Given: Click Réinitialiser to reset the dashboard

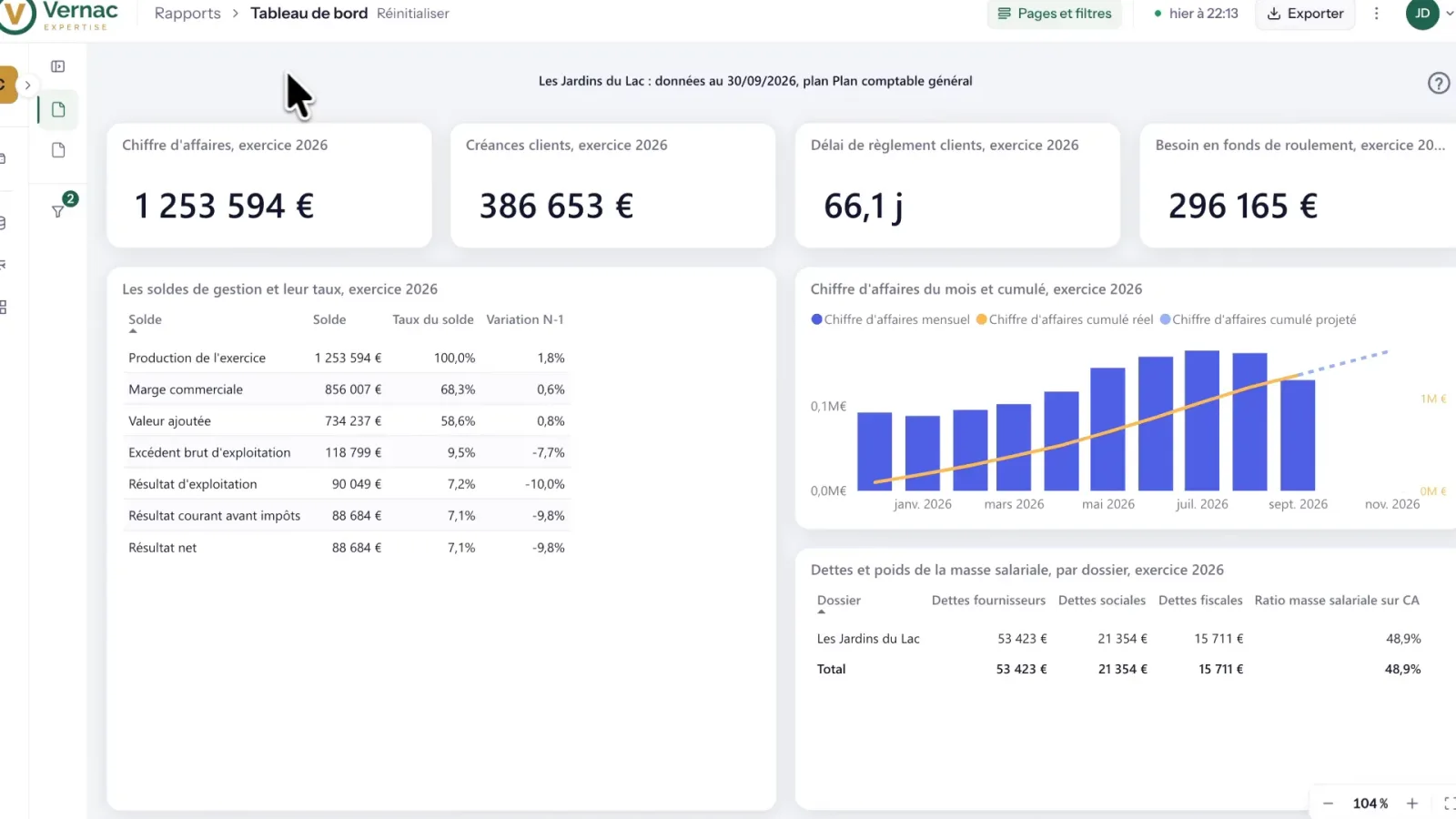Looking at the screenshot, I should (x=413, y=14).
